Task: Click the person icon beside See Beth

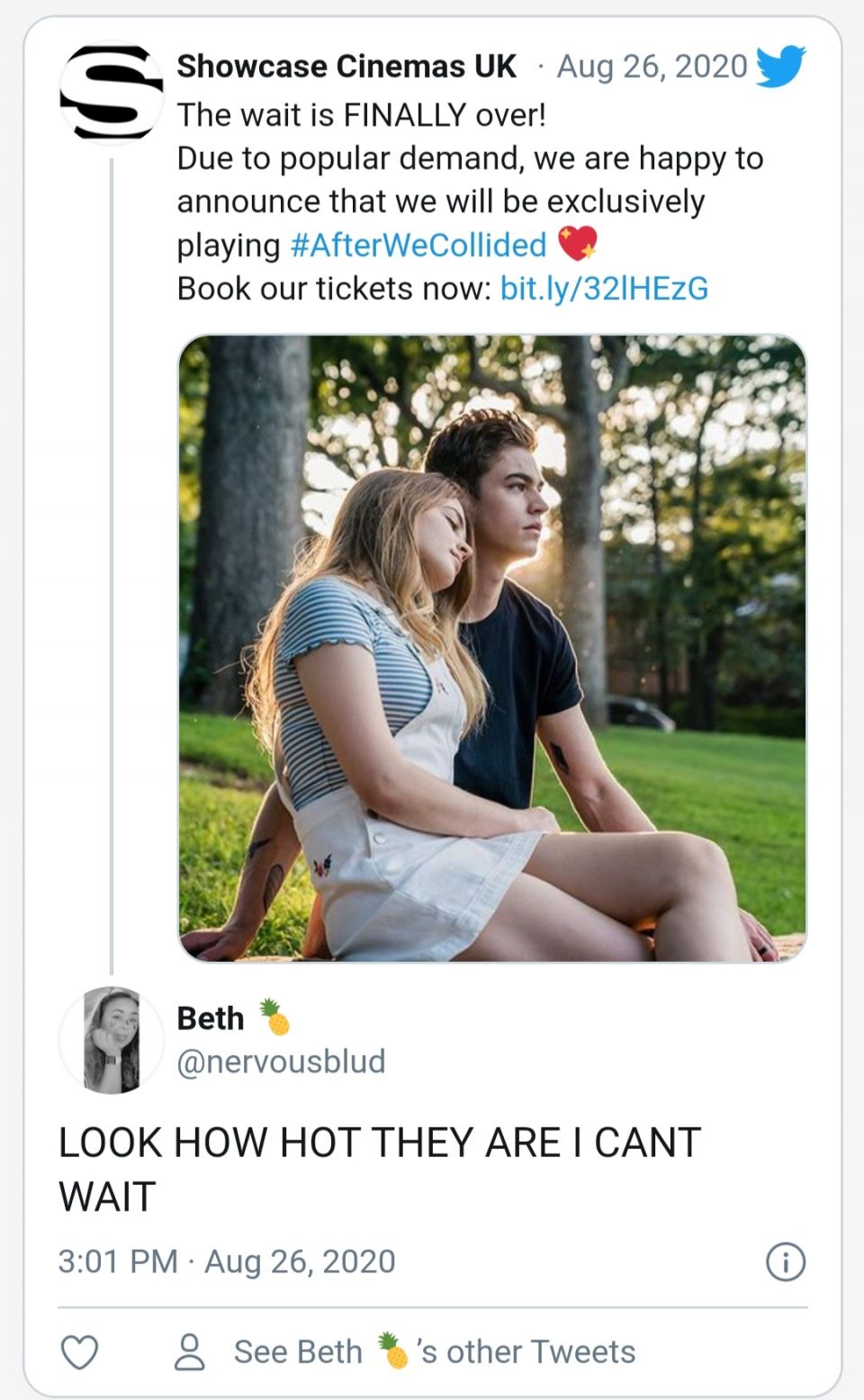Action: click(x=189, y=1351)
